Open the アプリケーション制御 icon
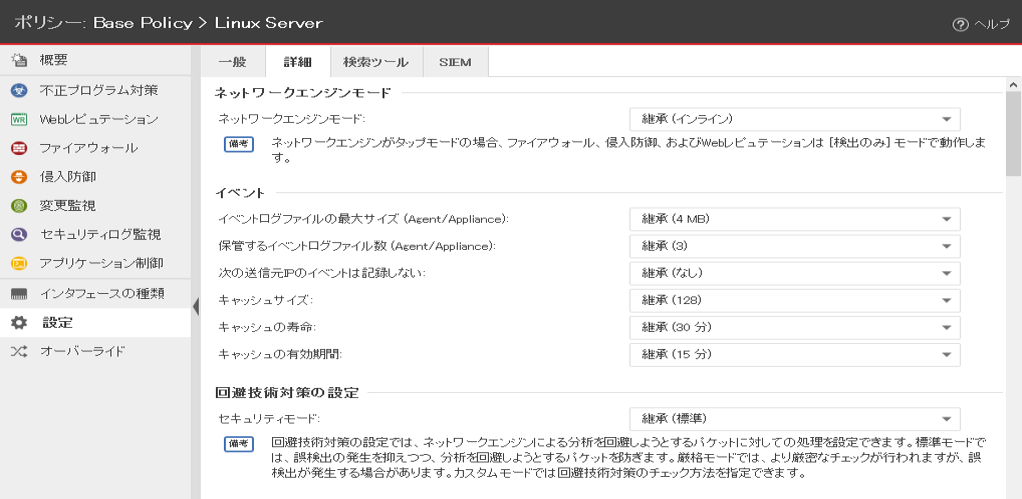The width and height of the screenshot is (1022, 499). [x=18, y=264]
